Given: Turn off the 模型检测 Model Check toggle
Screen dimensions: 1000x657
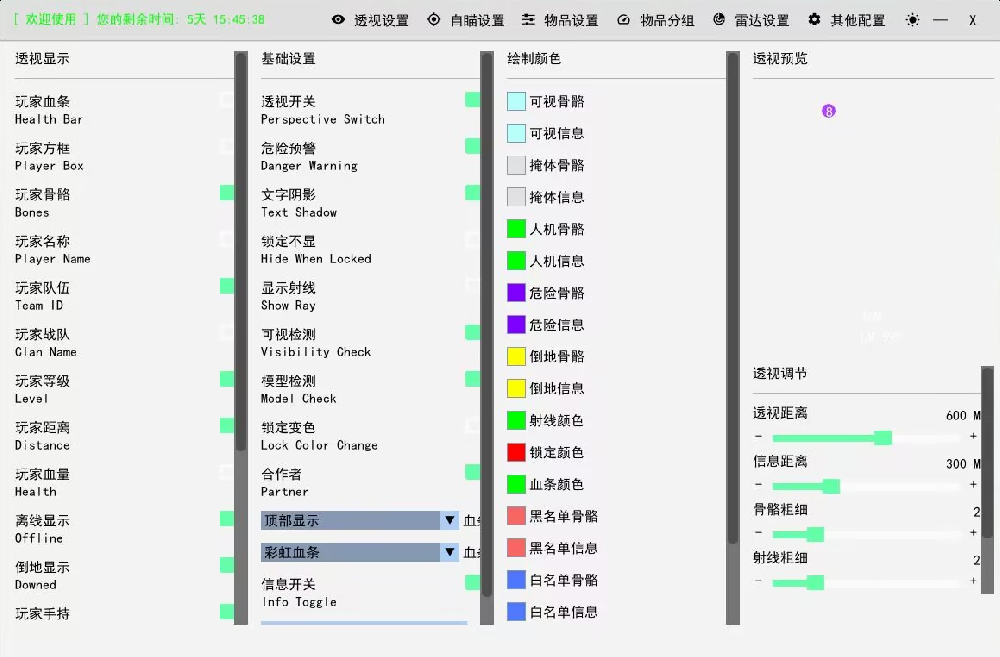Looking at the screenshot, I should pos(473,379).
